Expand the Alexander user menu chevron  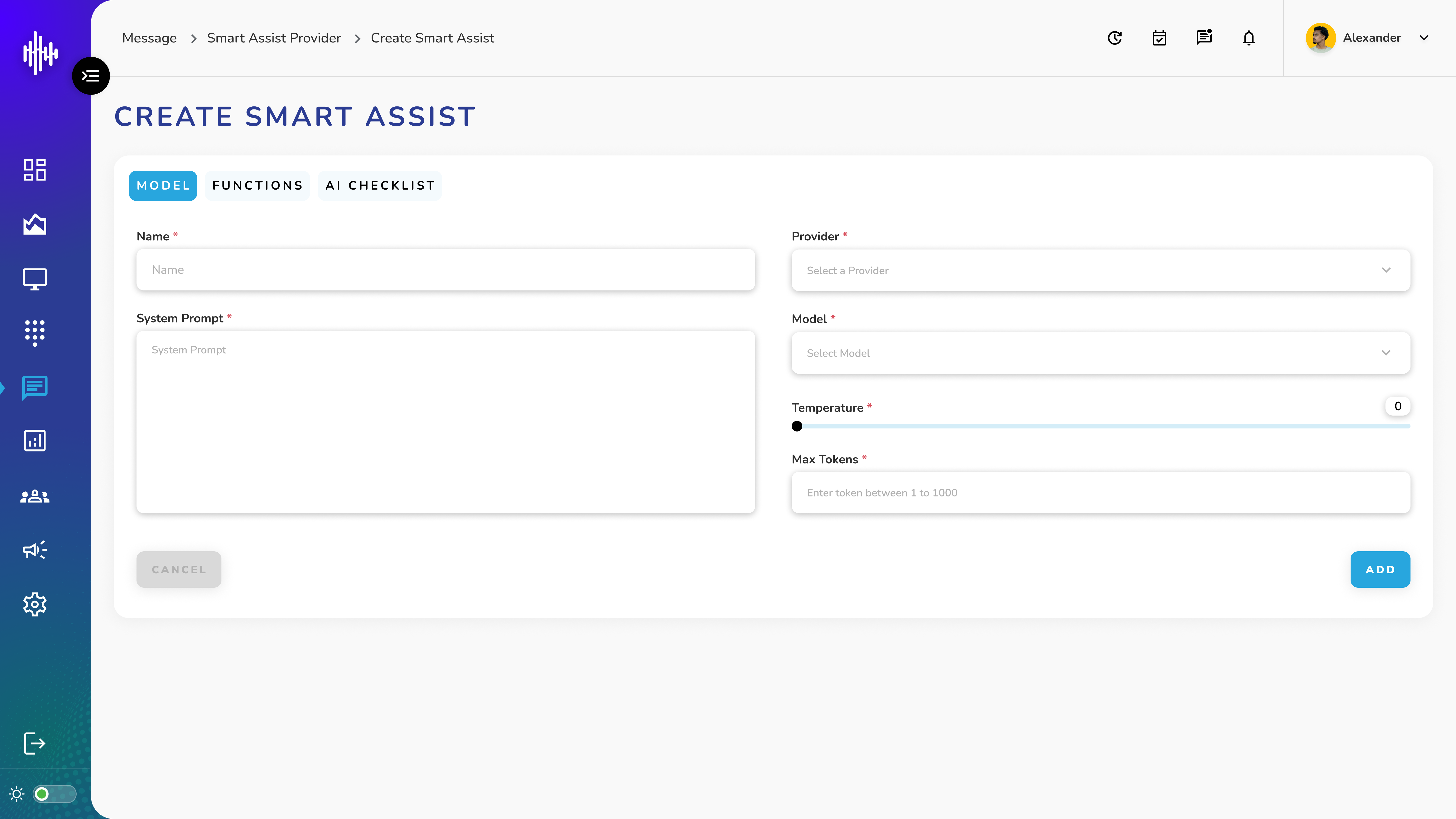1424,38
